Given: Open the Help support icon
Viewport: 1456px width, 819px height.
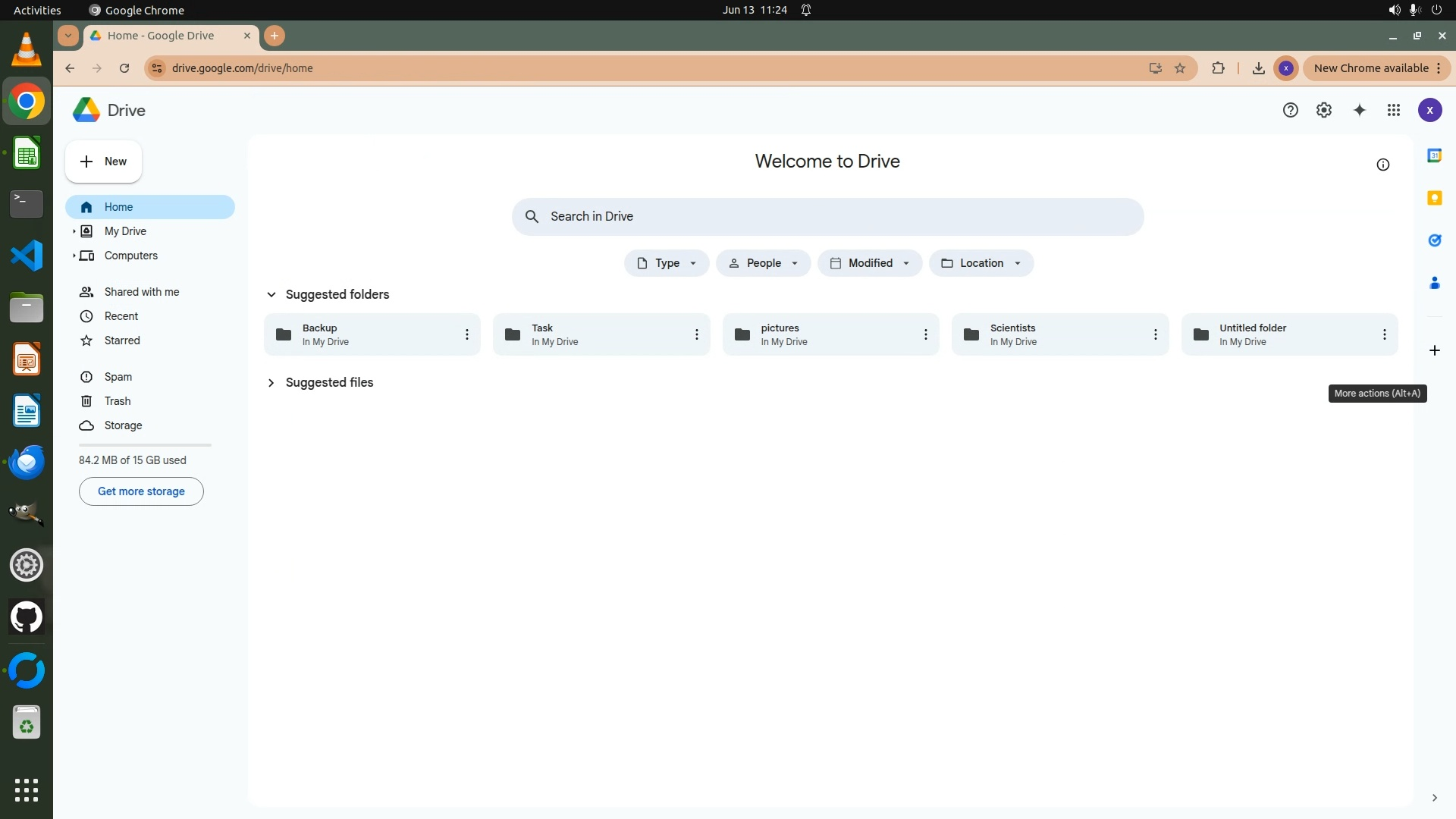Looking at the screenshot, I should point(1290,110).
